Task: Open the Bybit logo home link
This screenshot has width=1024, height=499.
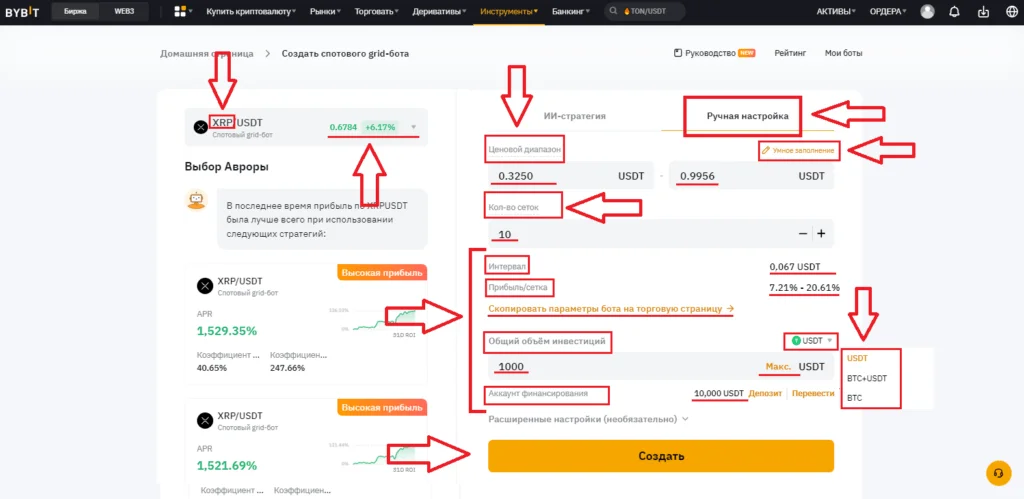Action: 22,11
